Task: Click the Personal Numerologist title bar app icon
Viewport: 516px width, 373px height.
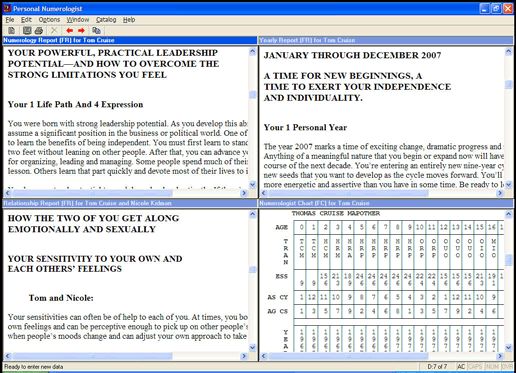Action: 7,8
